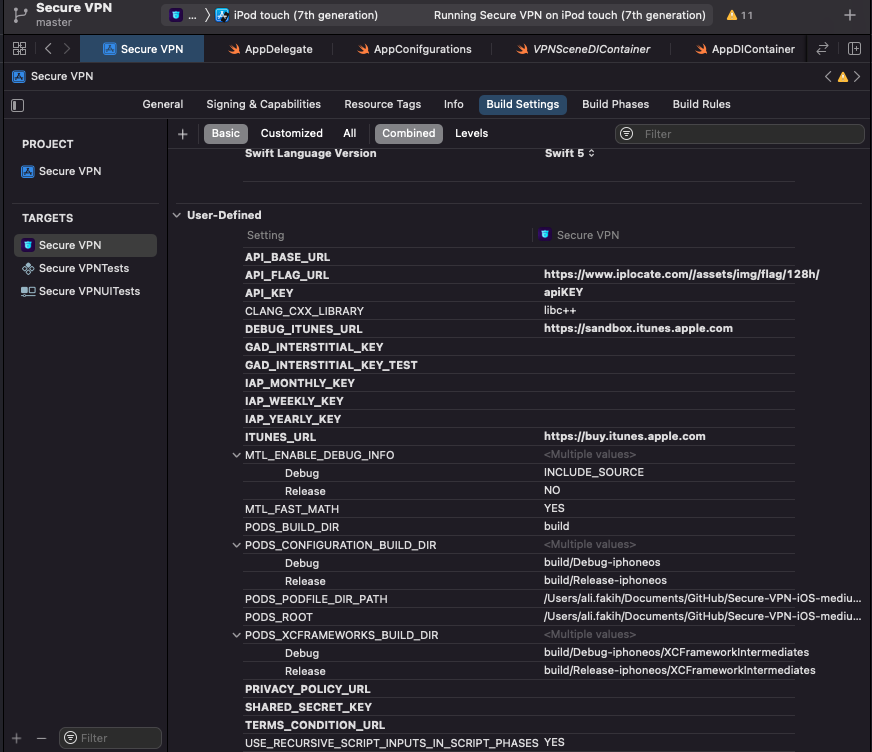This screenshot has height=752, width=872.
Task: Click the warning triangle showing 11 issues
Action: pyautogui.click(x=732, y=15)
